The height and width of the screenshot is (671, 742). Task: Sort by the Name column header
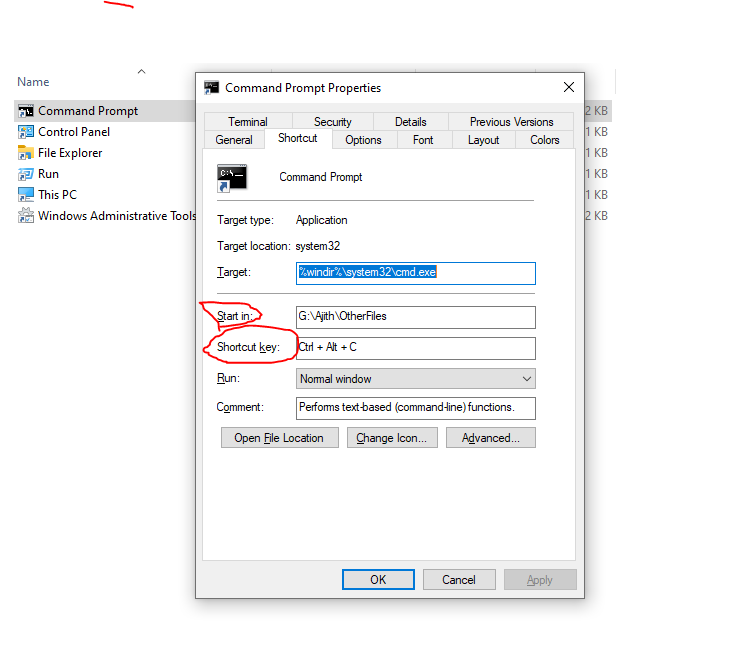coord(33,82)
